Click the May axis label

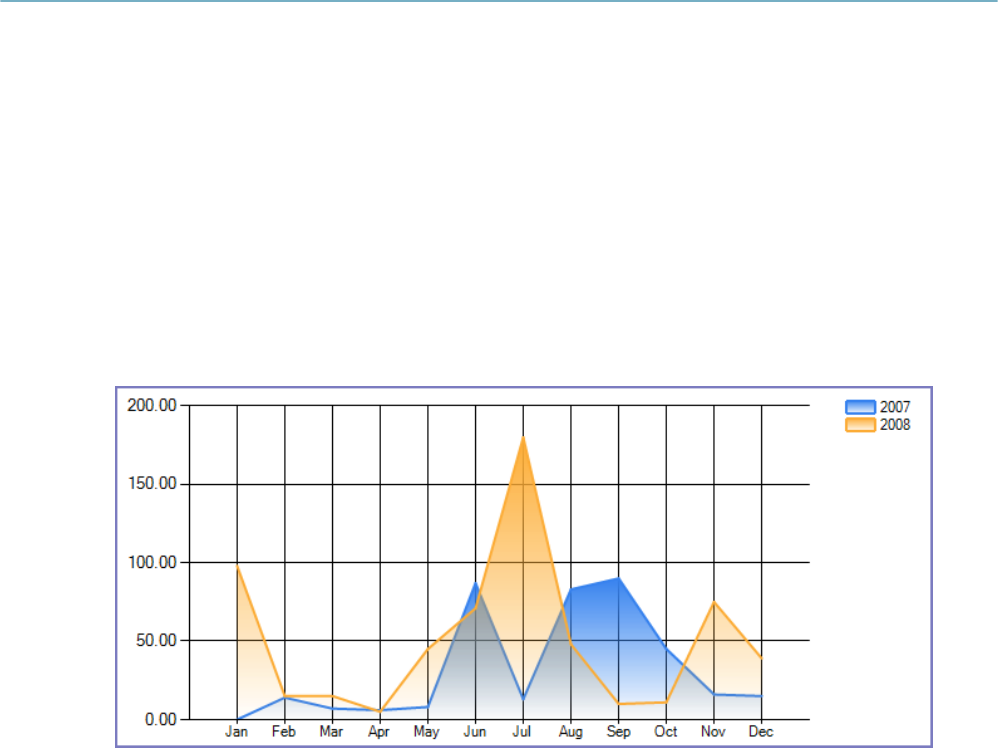[x=426, y=732]
